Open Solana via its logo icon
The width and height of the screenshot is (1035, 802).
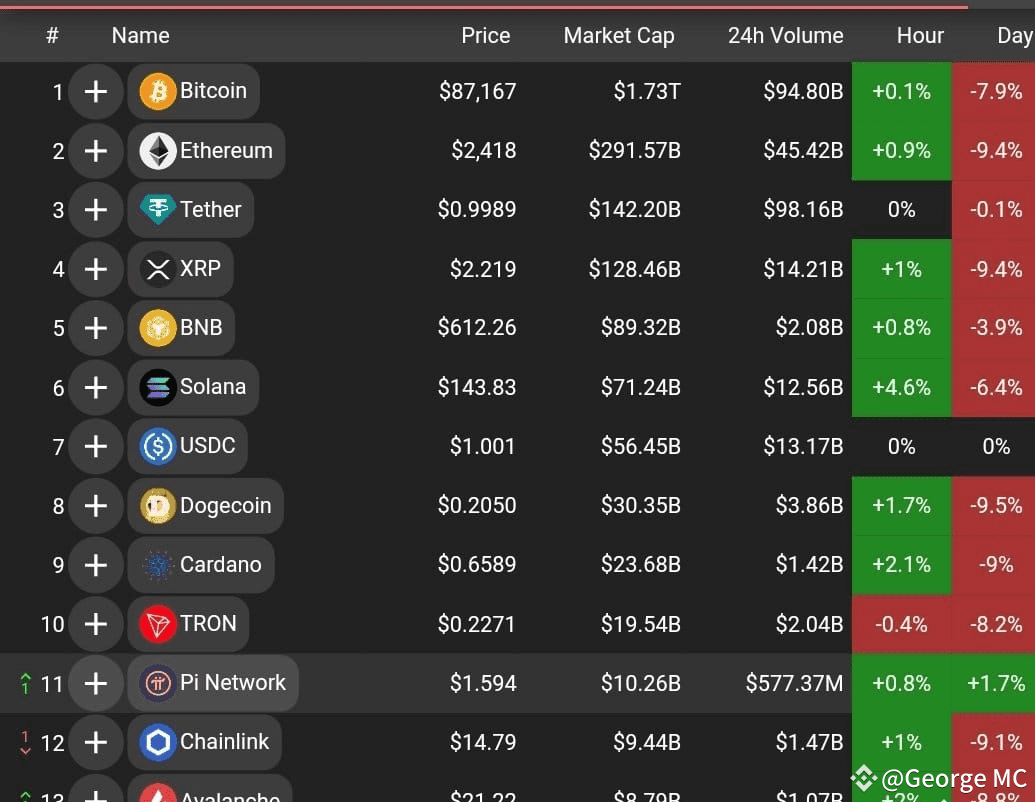(157, 387)
